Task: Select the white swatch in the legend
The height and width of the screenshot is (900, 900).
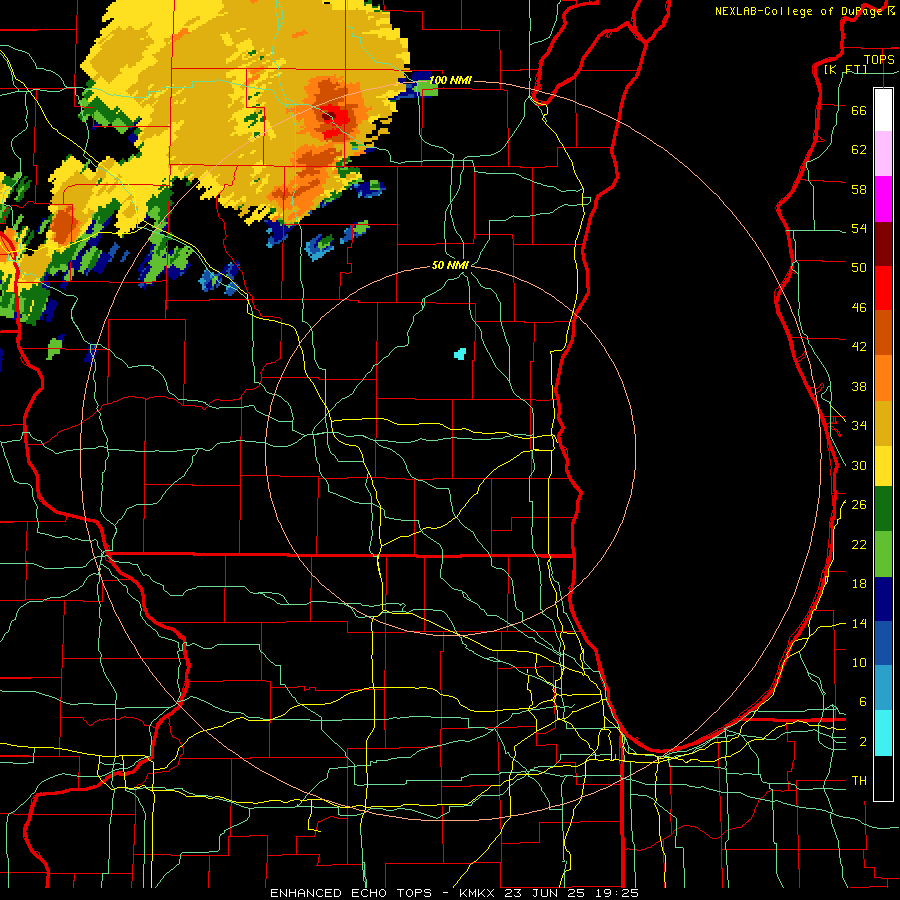Action: [883, 110]
